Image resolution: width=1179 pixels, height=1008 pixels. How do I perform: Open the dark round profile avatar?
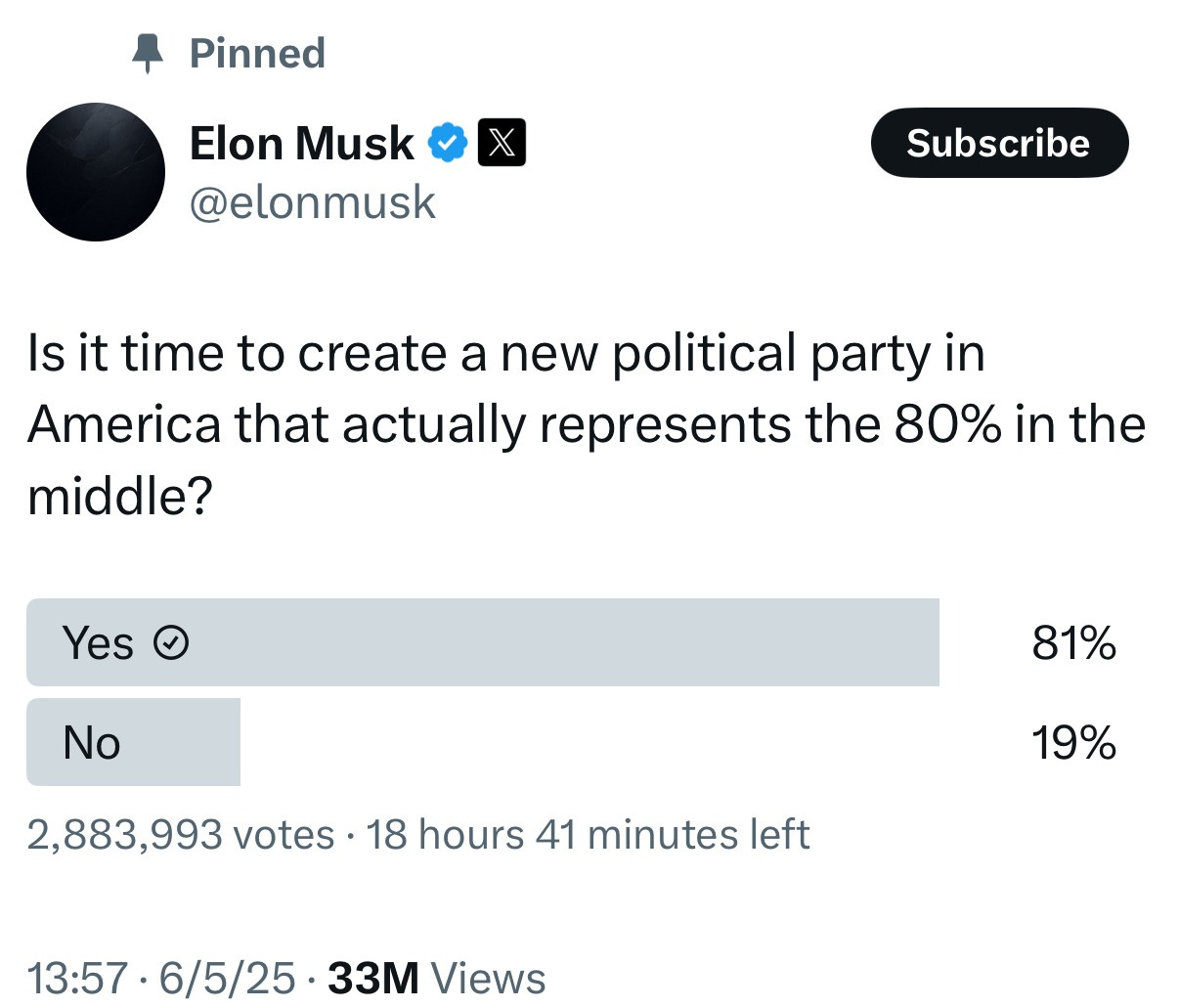(x=96, y=171)
